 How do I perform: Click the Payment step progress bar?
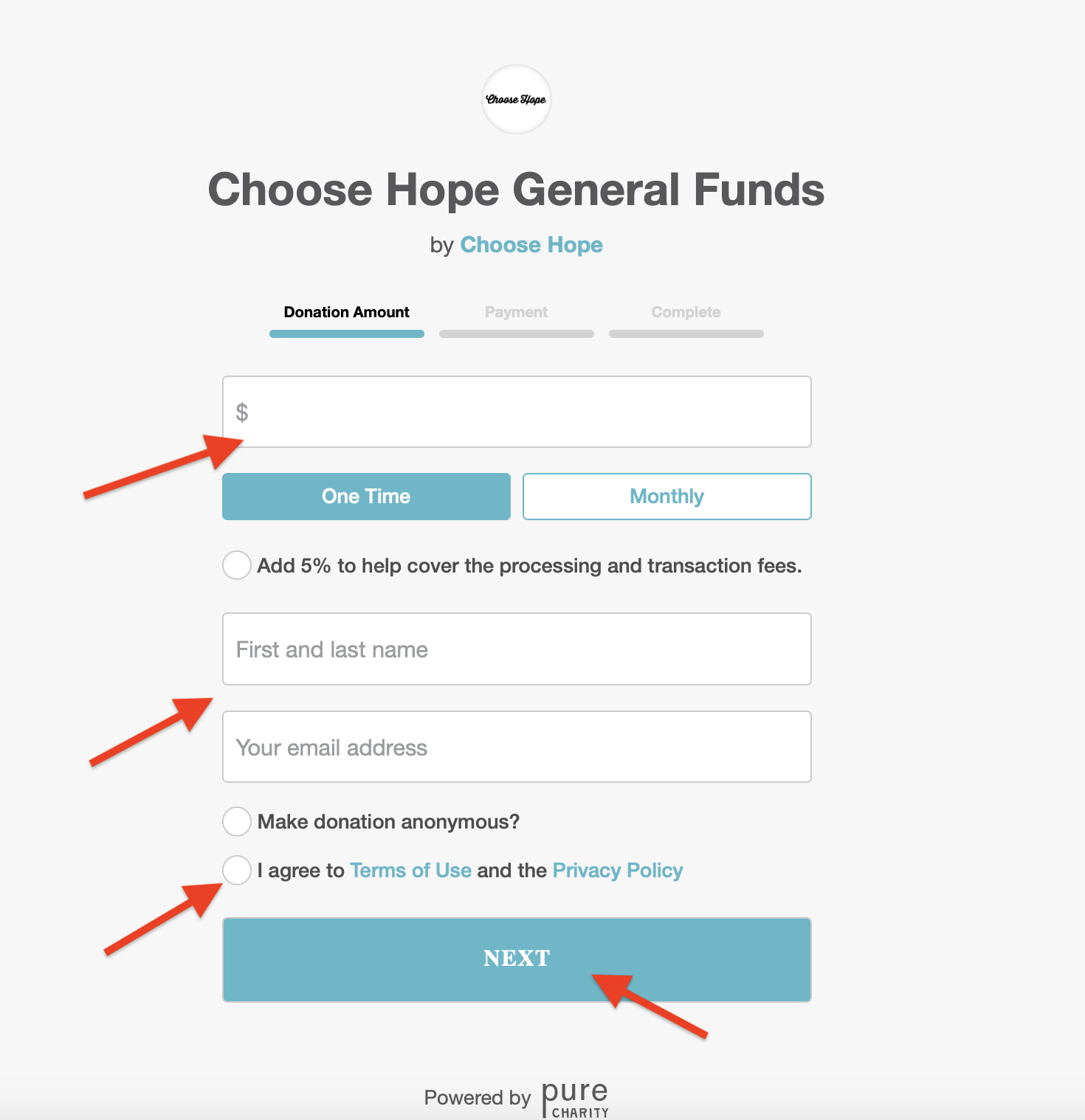coord(516,334)
